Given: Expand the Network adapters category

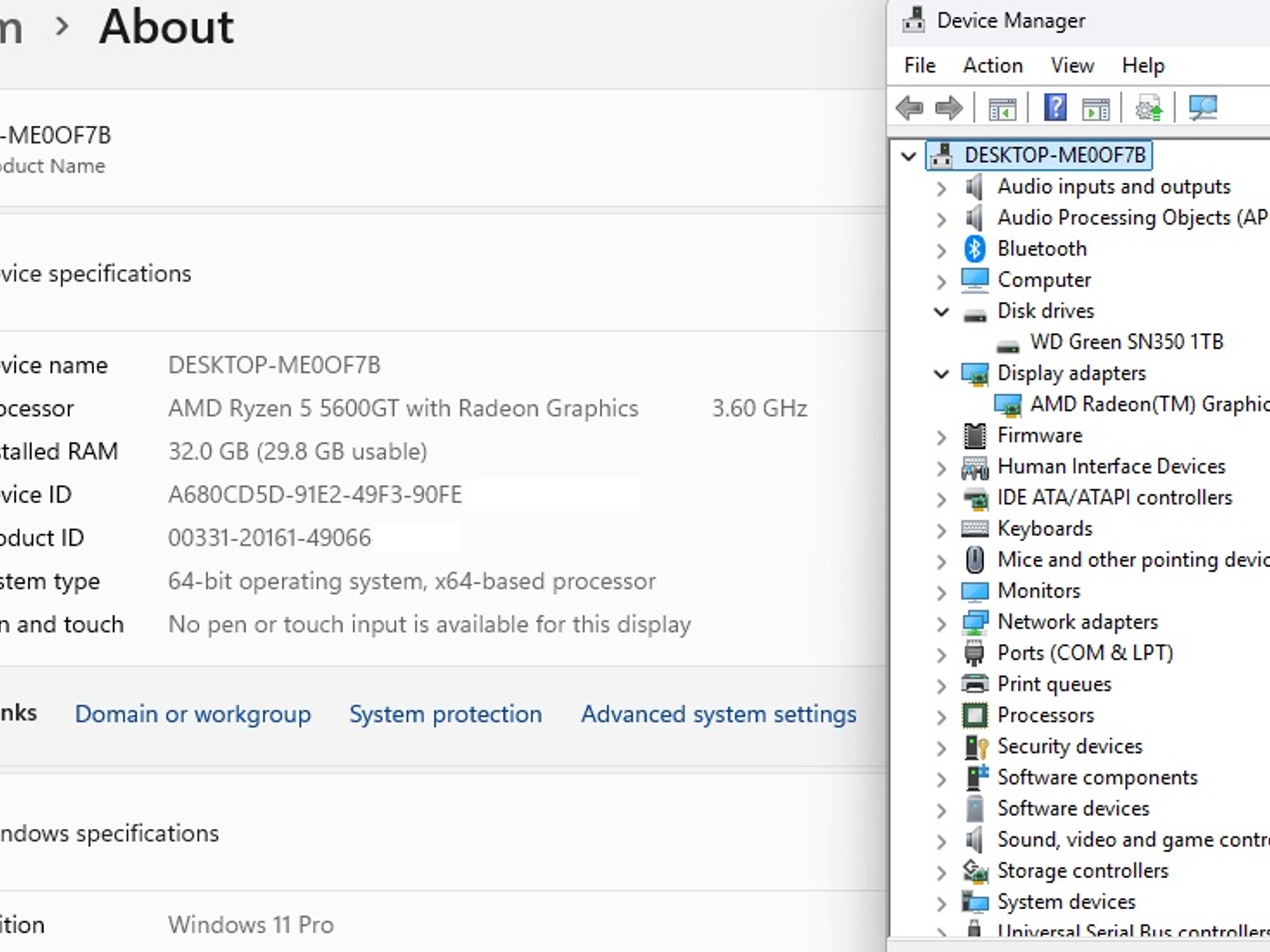Looking at the screenshot, I should 941,623.
